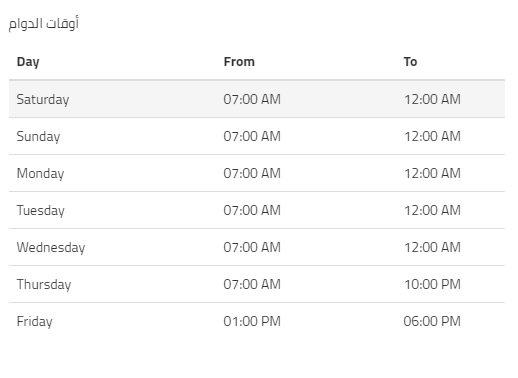Click Thursday's 10:00 PM closing time
The image size is (518, 378).
[x=432, y=284]
